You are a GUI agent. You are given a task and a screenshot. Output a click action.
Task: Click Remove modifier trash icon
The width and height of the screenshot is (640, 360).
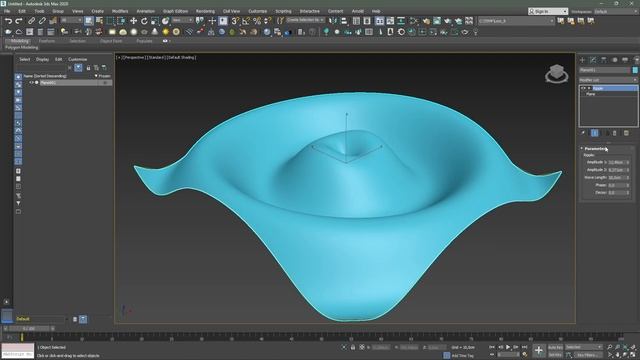pos(615,133)
